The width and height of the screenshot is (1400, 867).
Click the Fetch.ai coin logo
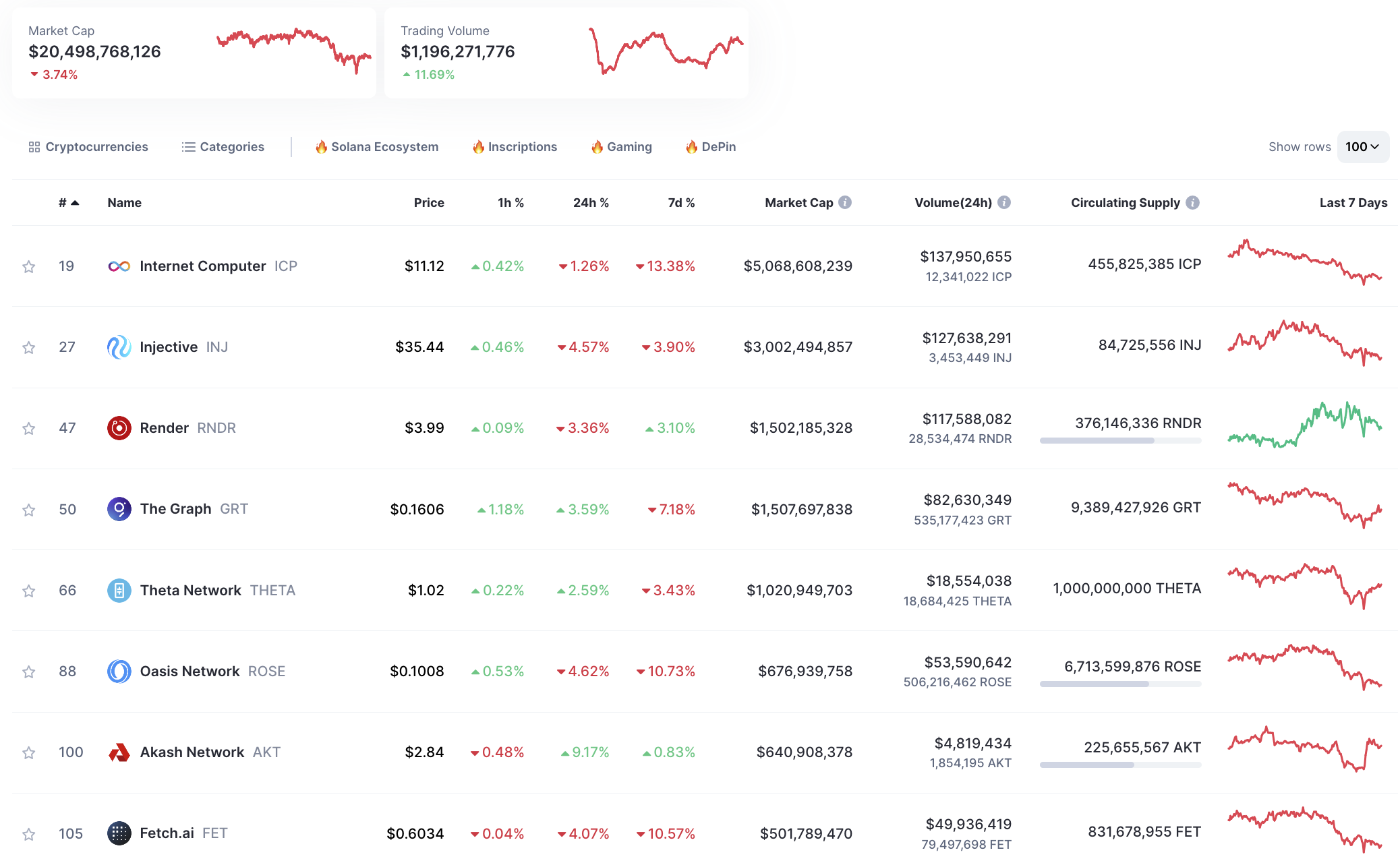coord(119,833)
